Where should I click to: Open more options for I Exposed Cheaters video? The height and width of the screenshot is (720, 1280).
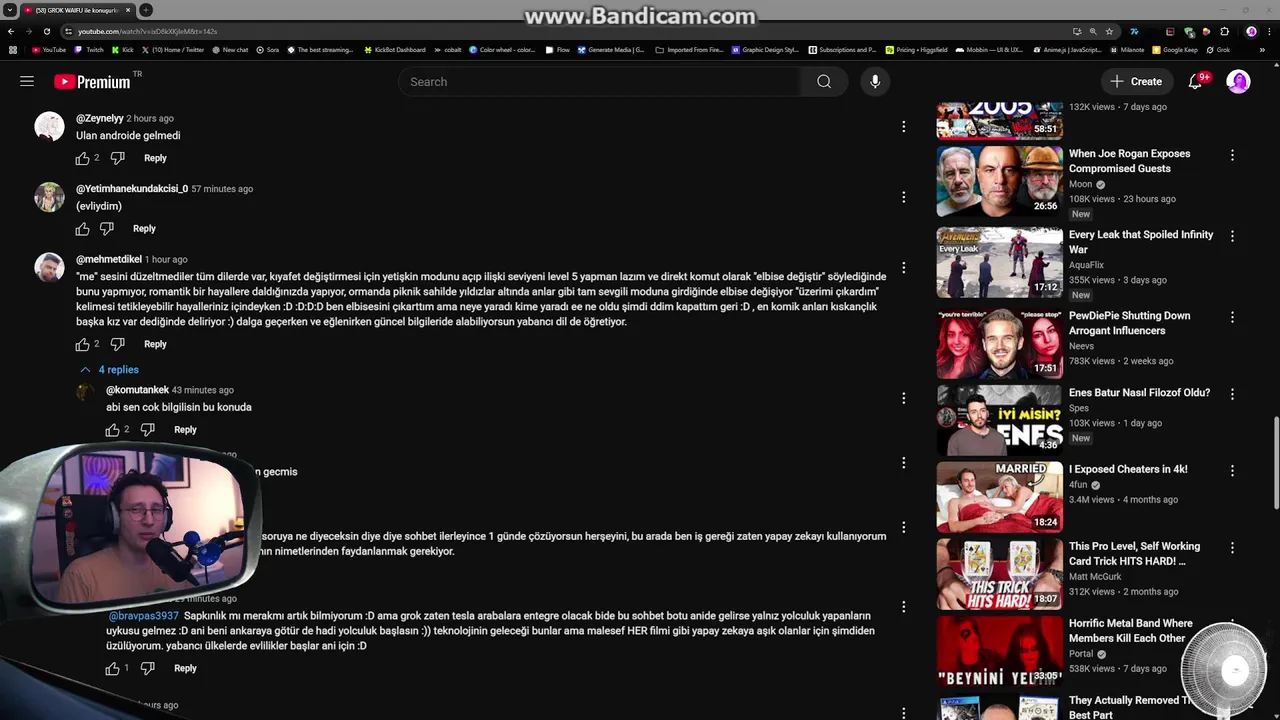tap(1232, 470)
